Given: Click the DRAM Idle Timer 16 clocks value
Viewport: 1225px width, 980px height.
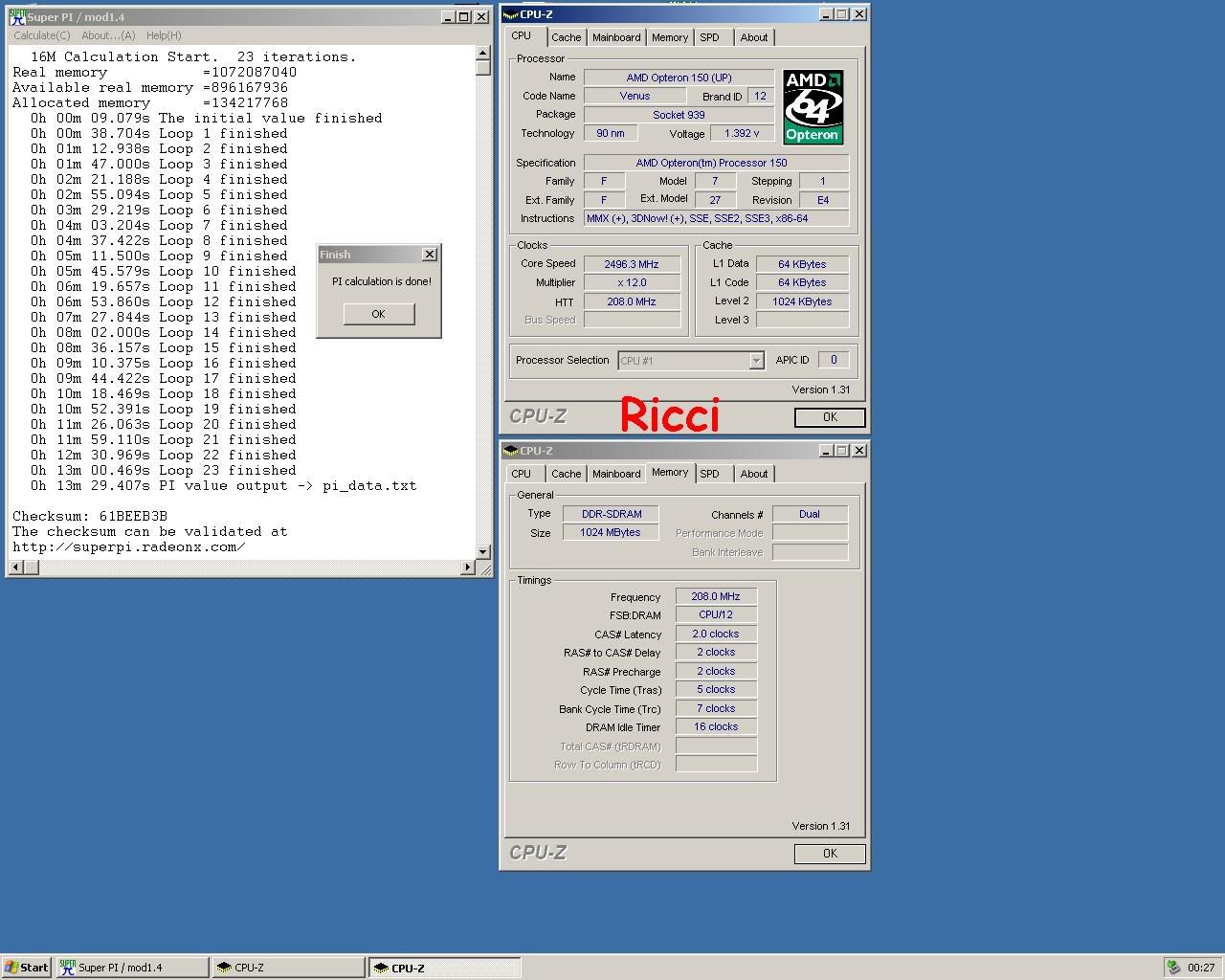Looking at the screenshot, I should (x=716, y=726).
